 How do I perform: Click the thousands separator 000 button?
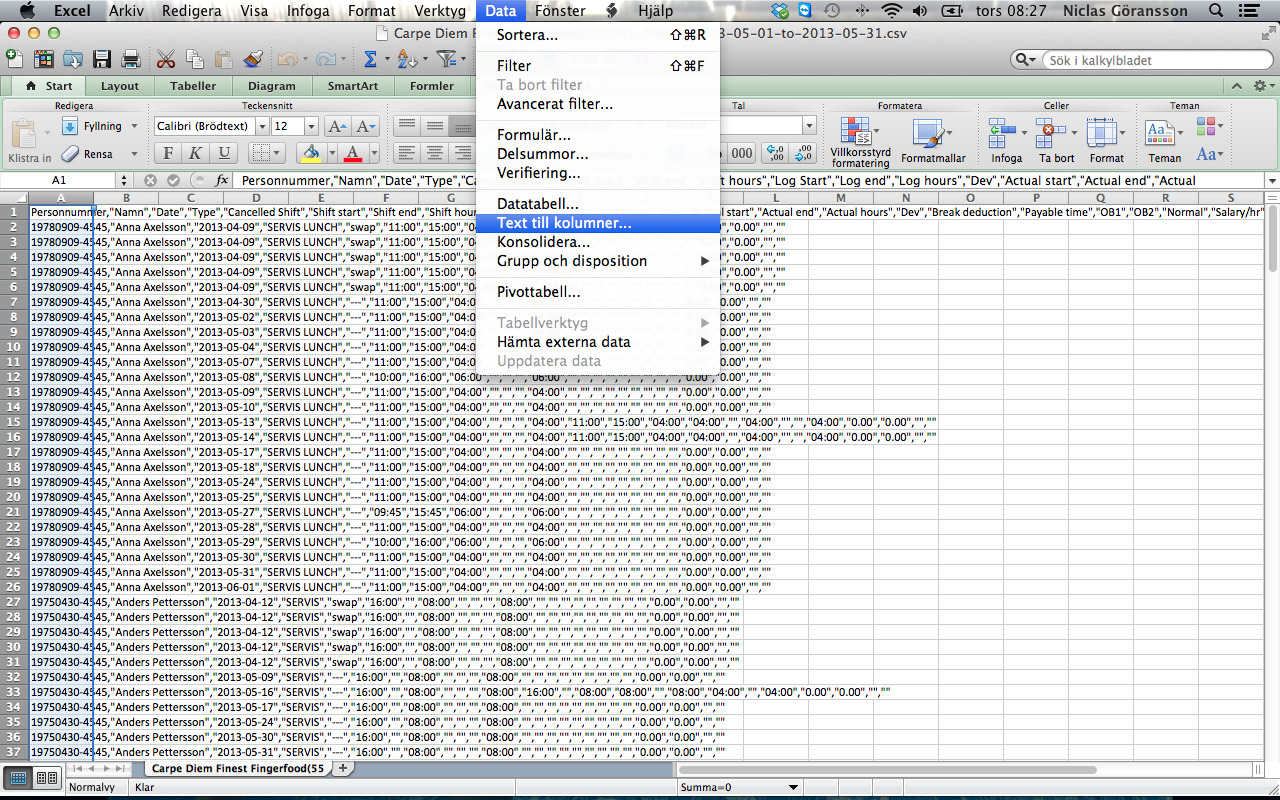pos(741,153)
